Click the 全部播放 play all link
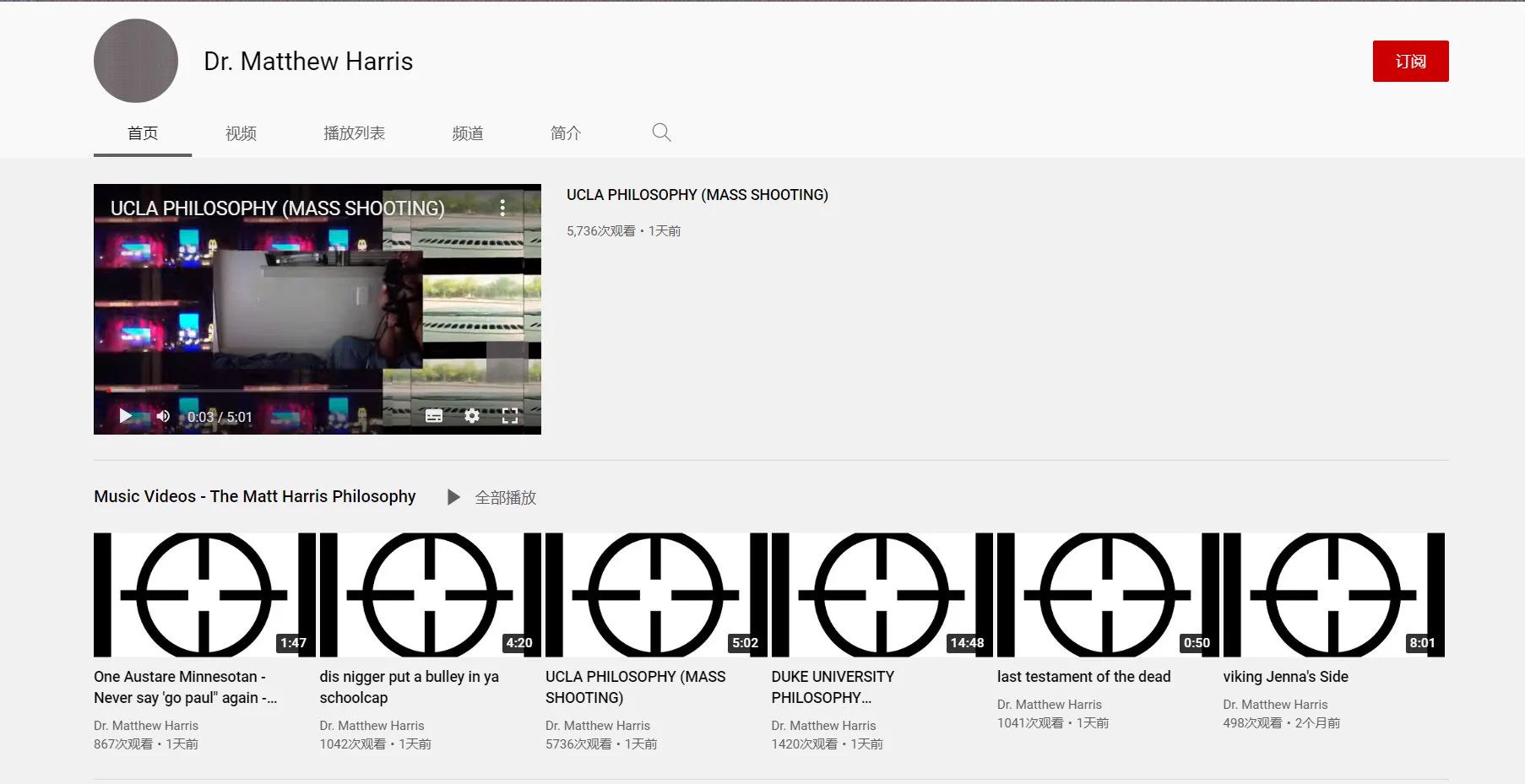Viewport: 1525px width, 784px height. click(x=505, y=497)
